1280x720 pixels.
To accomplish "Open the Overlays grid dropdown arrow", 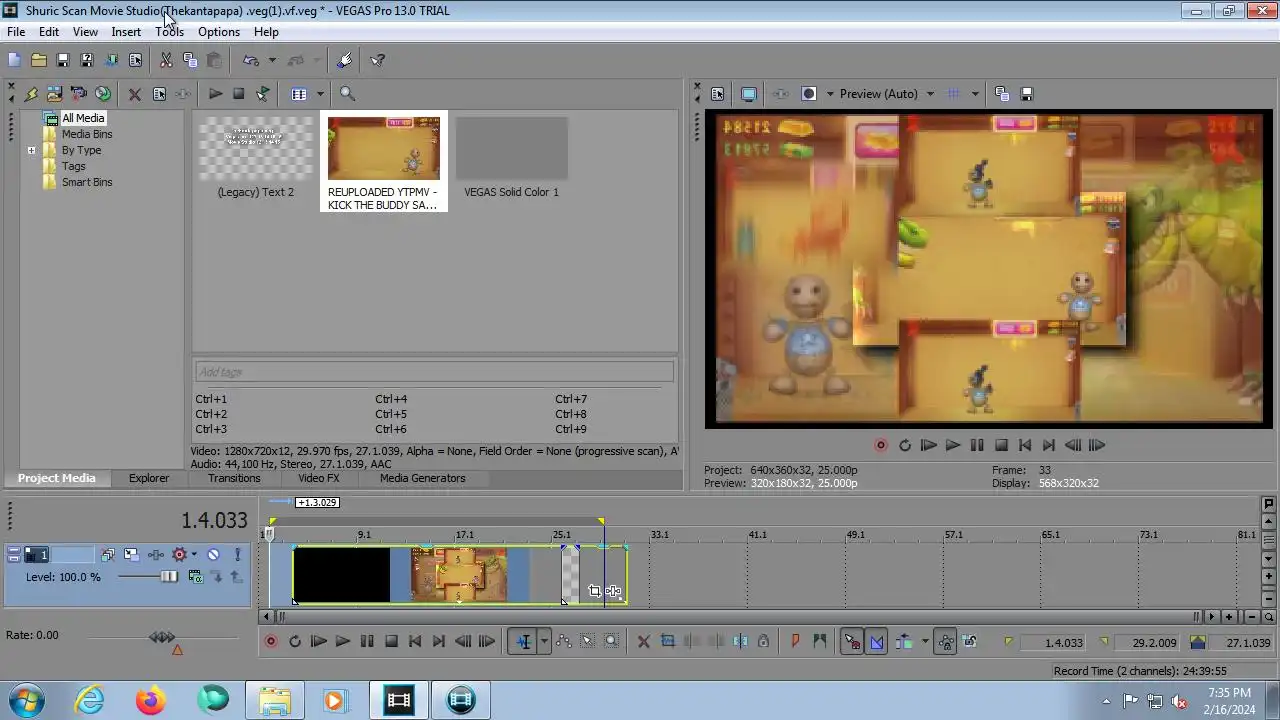I will 975,94.
